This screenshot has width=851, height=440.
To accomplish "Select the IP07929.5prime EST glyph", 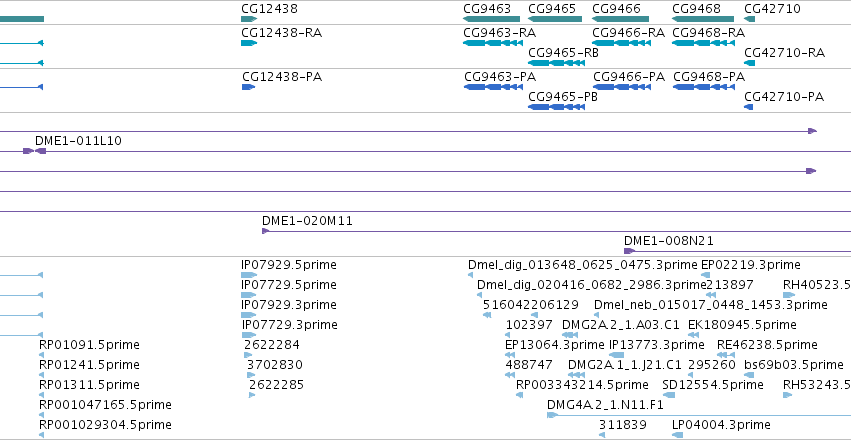I will pos(249,275).
